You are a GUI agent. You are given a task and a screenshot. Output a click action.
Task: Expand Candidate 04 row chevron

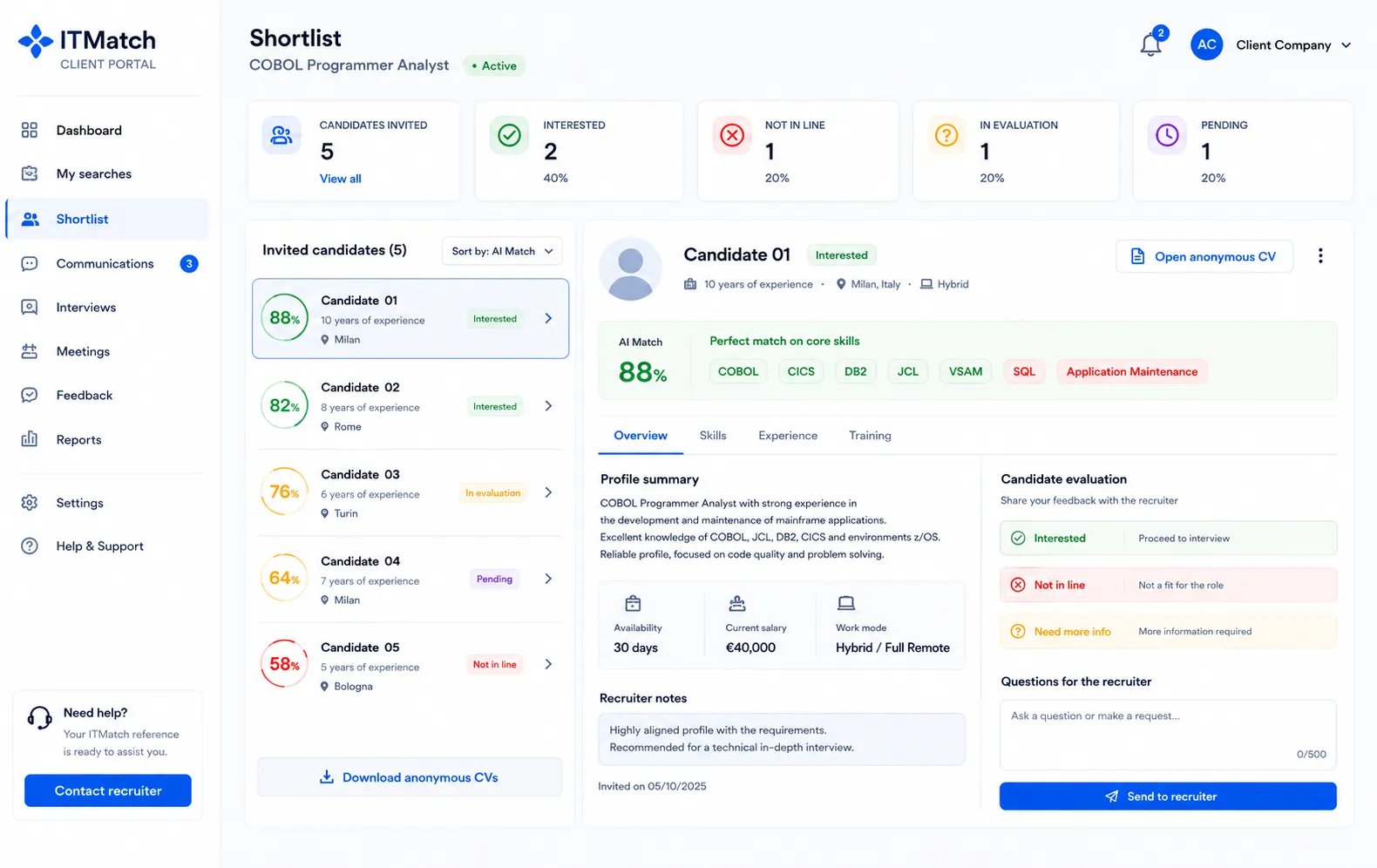(x=548, y=579)
